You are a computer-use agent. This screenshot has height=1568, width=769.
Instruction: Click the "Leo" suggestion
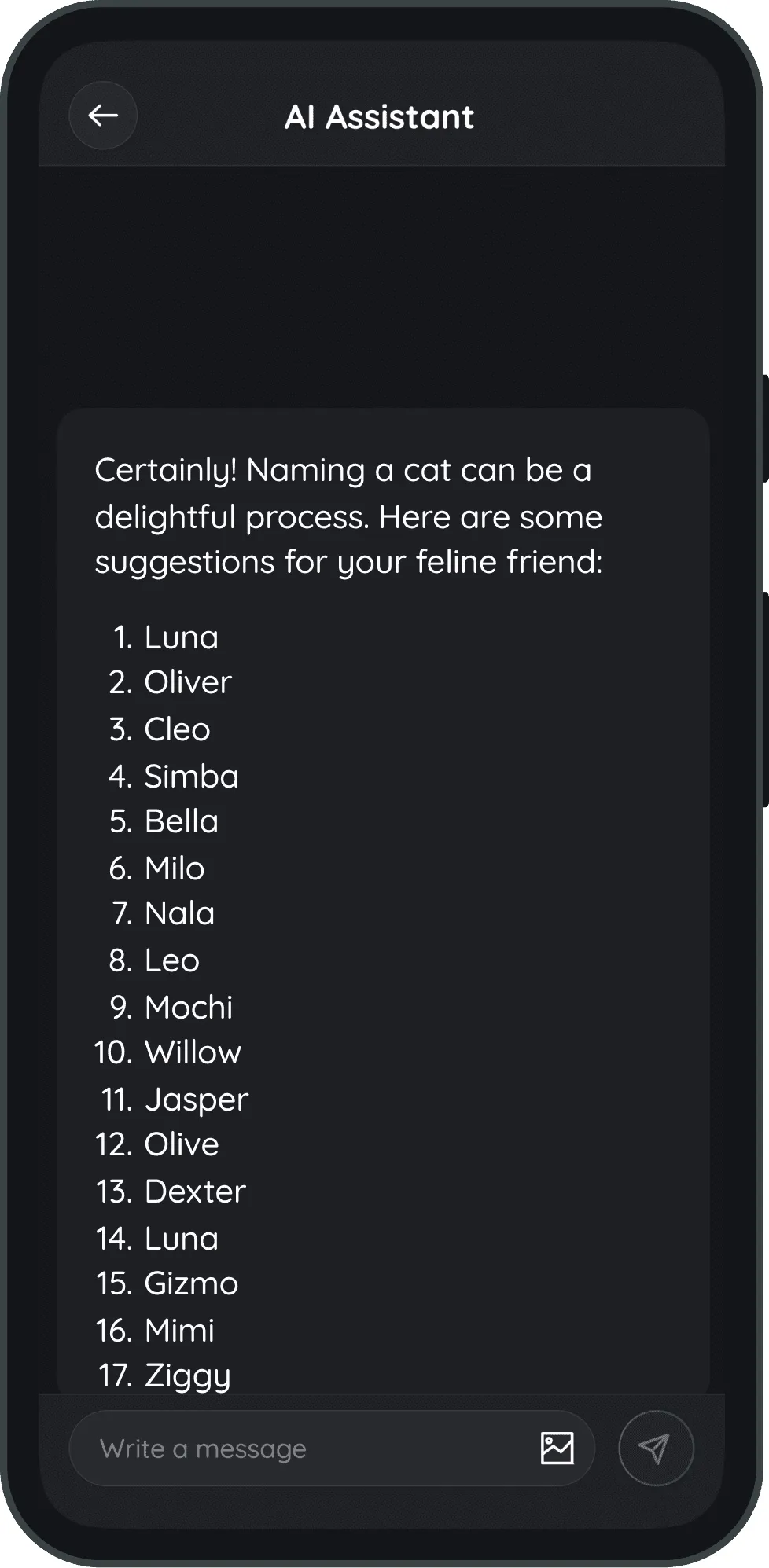click(x=171, y=960)
